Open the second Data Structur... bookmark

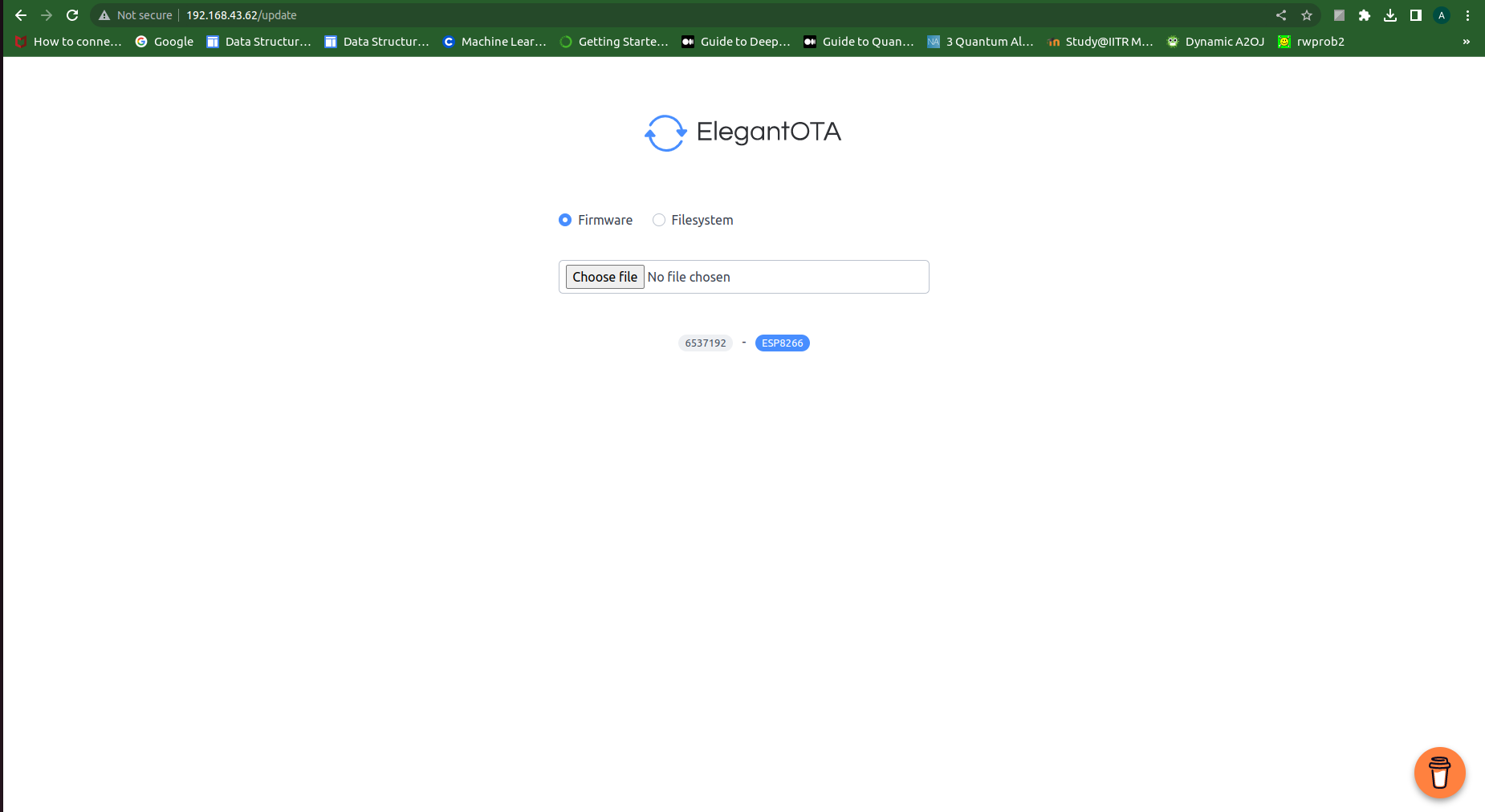[376, 42]
